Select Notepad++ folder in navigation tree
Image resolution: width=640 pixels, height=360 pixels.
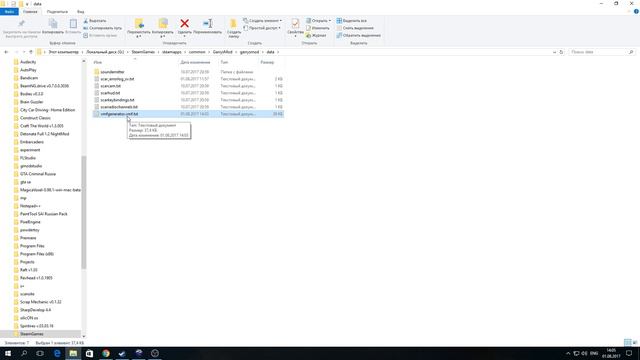pos(29,206)
